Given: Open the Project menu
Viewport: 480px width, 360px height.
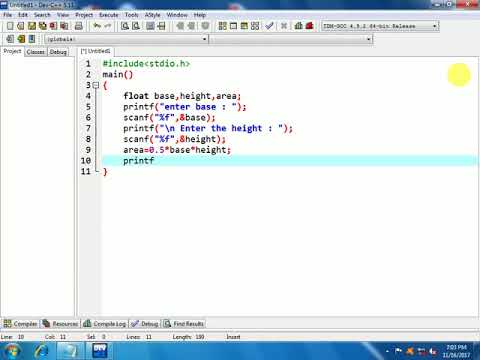Looking at the screenshot, I should 84,15.
